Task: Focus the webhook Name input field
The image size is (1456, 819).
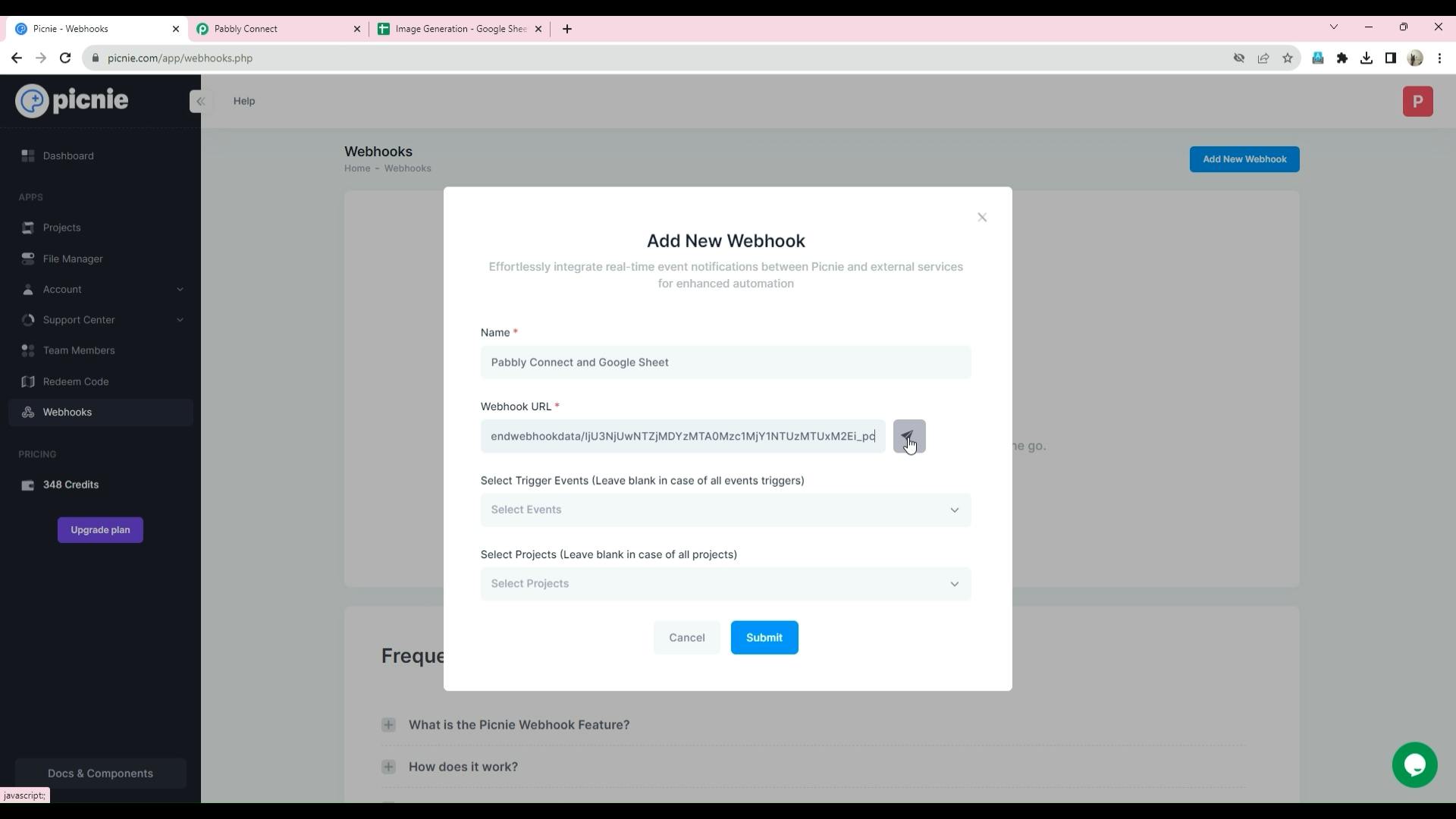Action: 726,362
